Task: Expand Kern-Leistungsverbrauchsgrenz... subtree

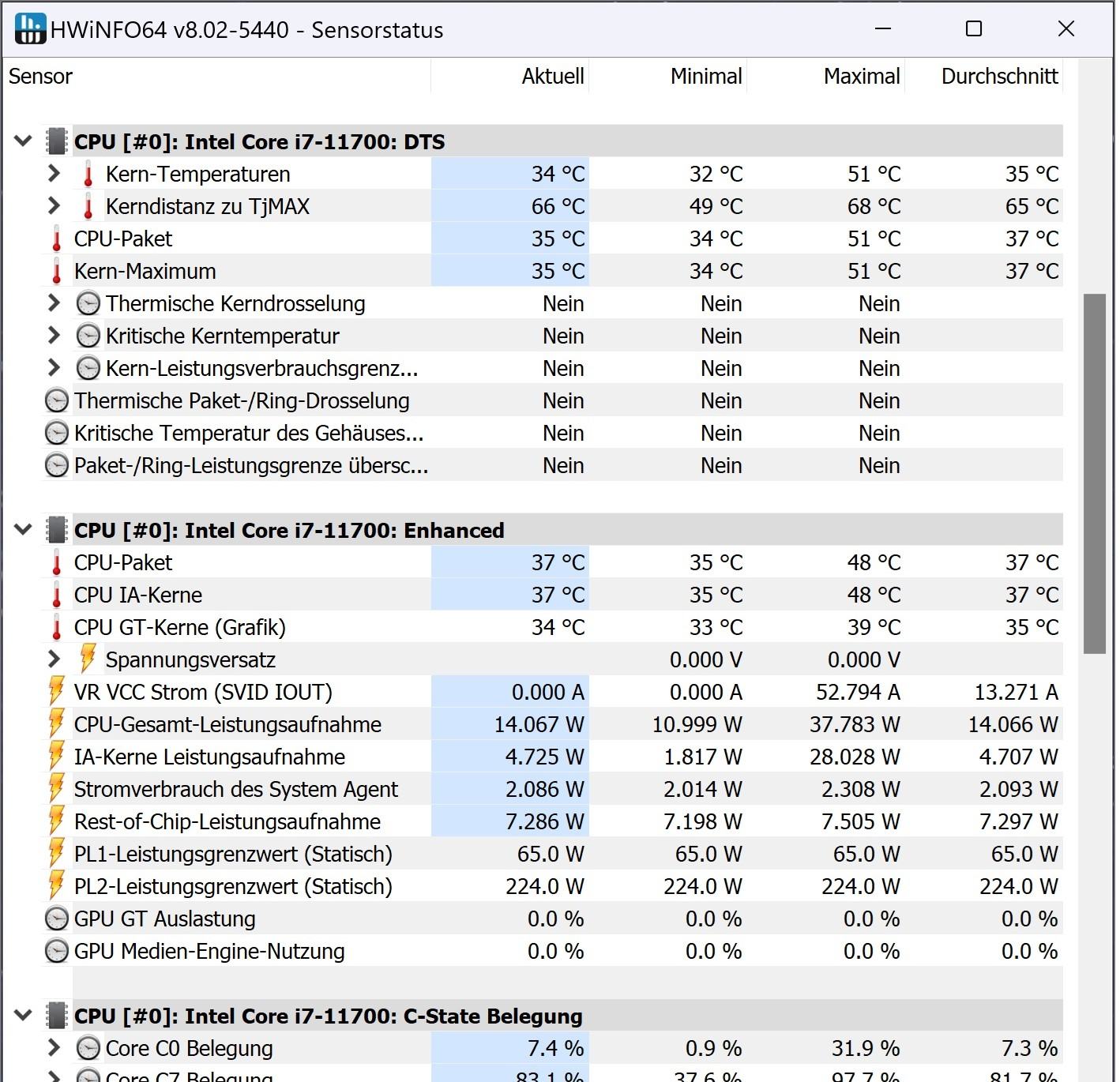Action: click(54, 367)
